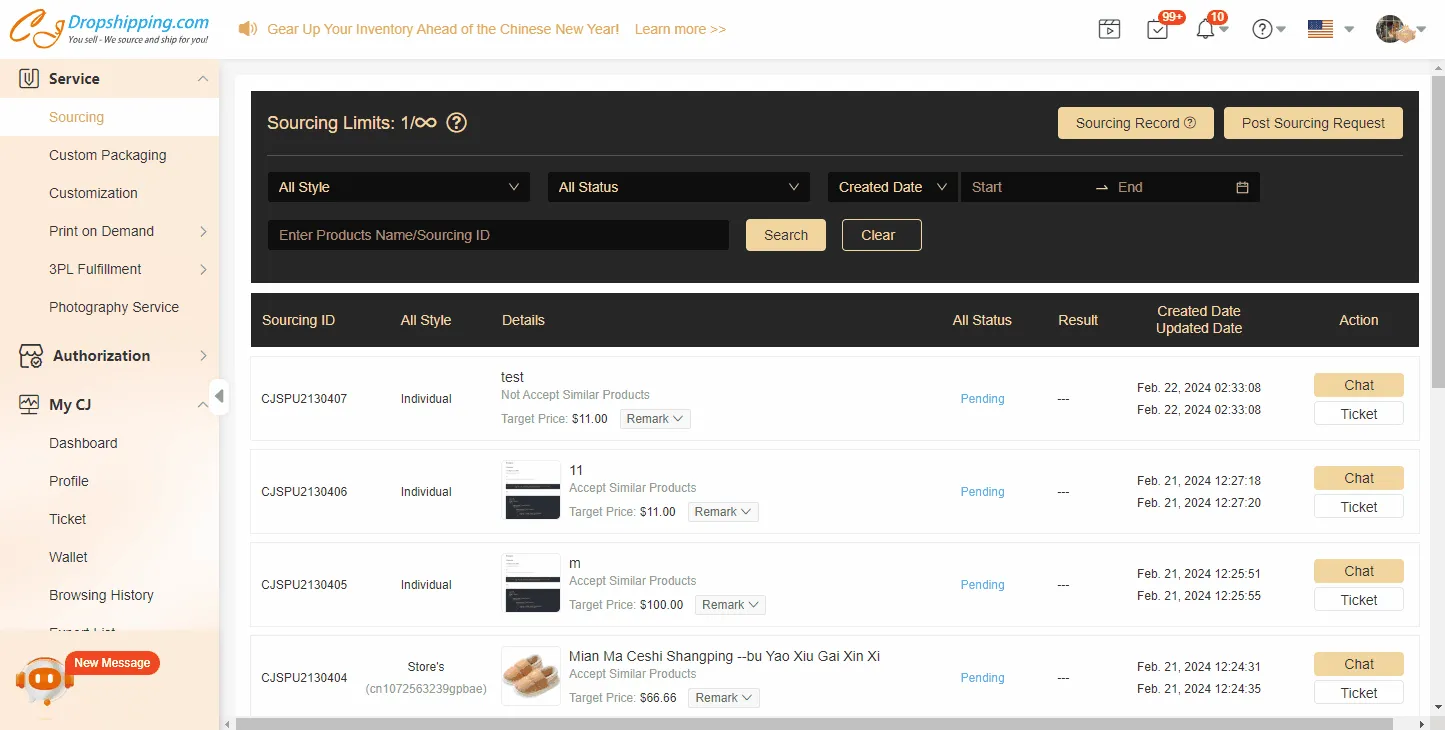Click the notification bell icon
Viewport: 1445px width, 730px height.
coord(1205,30)
